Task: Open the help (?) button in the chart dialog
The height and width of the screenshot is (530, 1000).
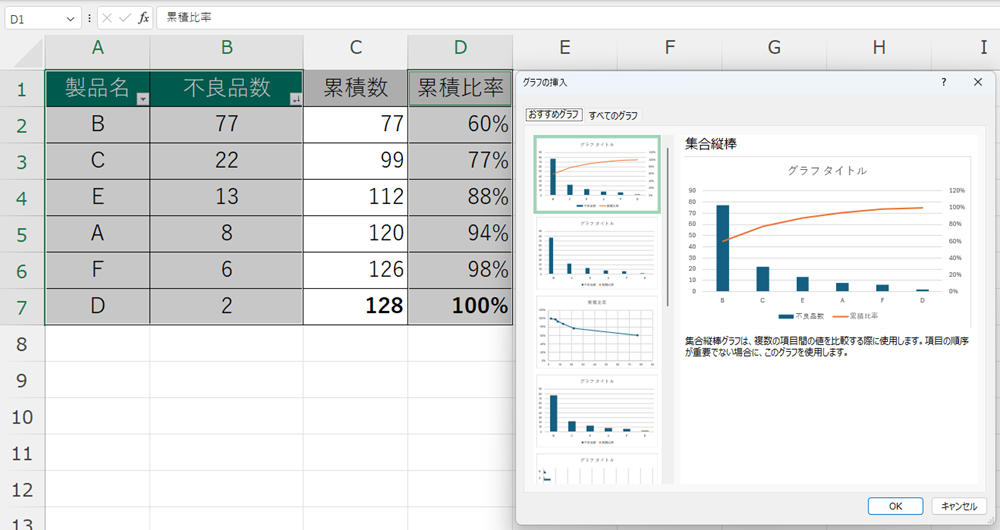Action: [x=943, y=82]
